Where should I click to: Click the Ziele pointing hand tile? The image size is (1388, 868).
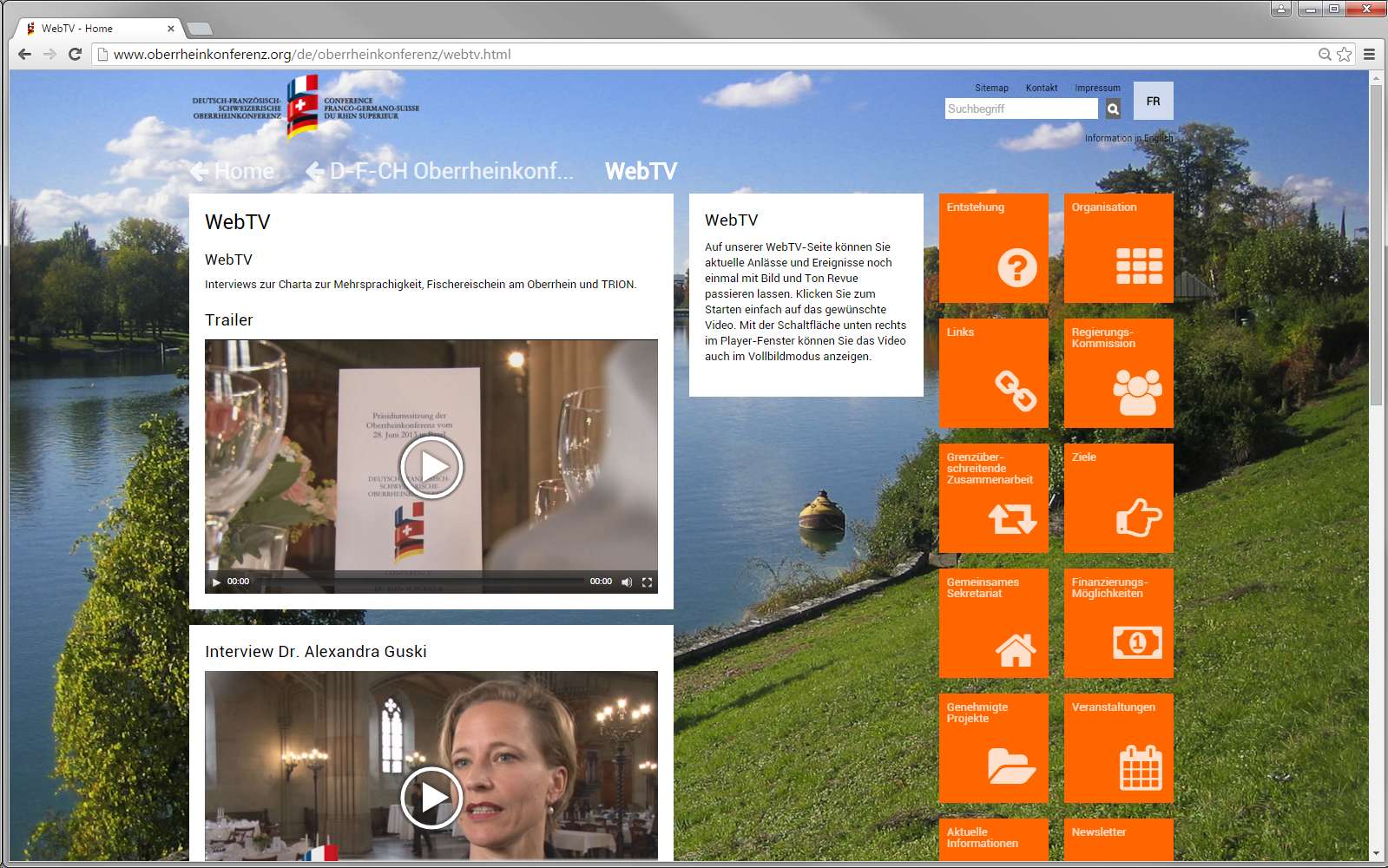click(x=1118, y=498)
